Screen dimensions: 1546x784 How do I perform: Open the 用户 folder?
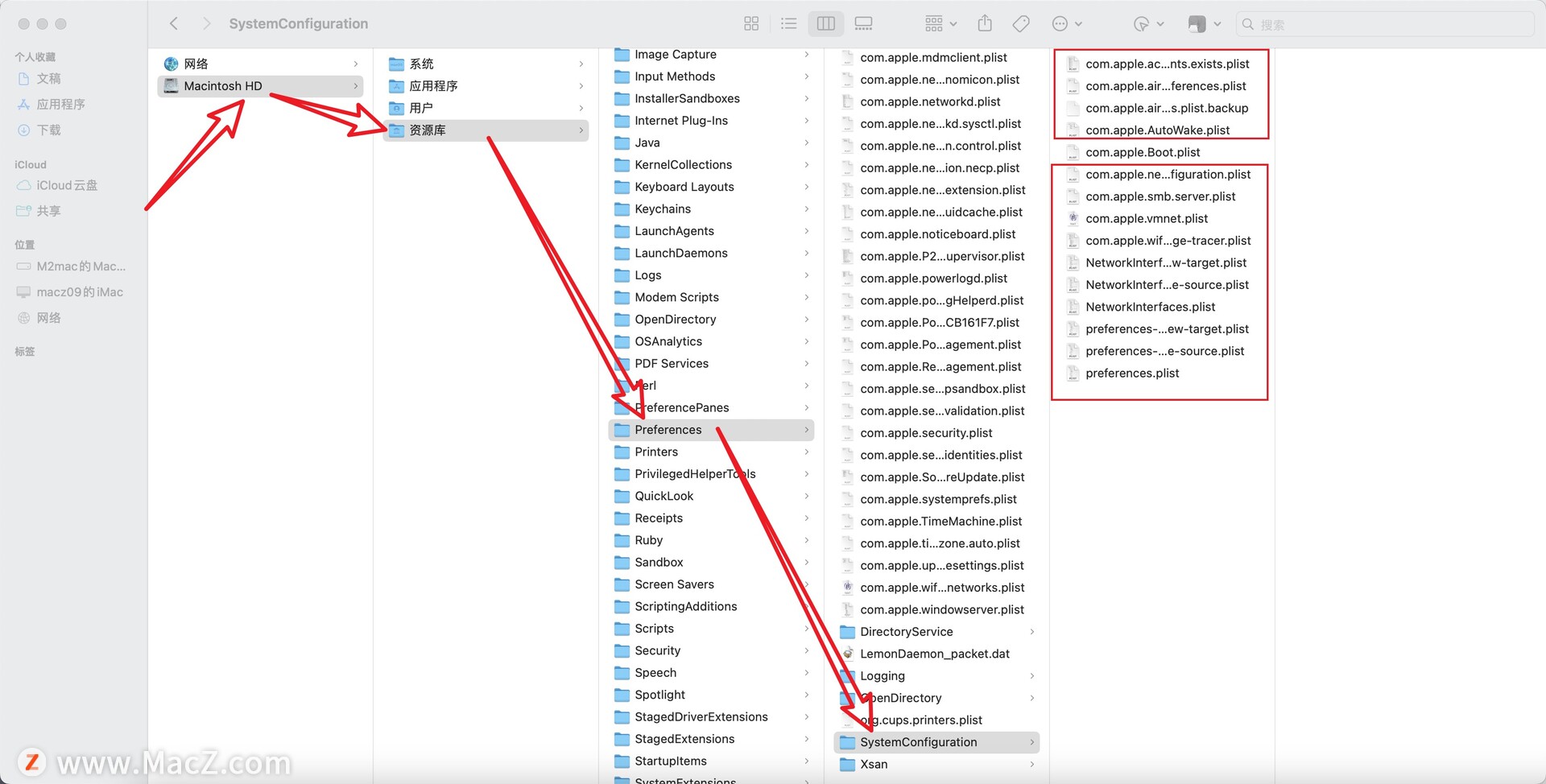pos(486,108)
